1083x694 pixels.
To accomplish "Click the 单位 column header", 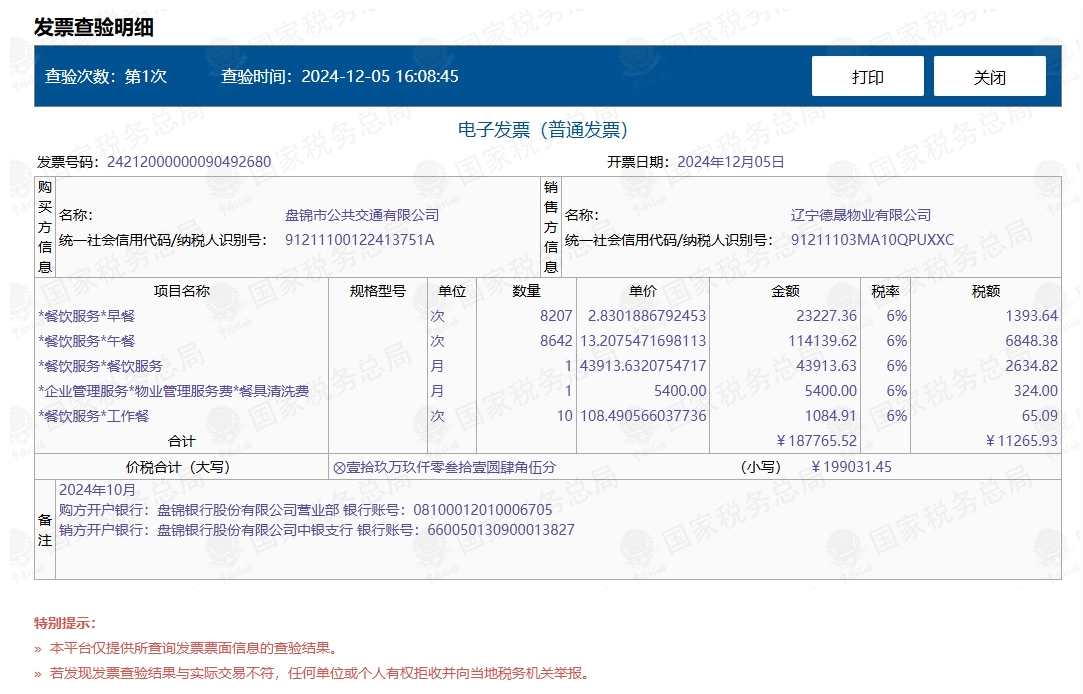I will point(452,291).
